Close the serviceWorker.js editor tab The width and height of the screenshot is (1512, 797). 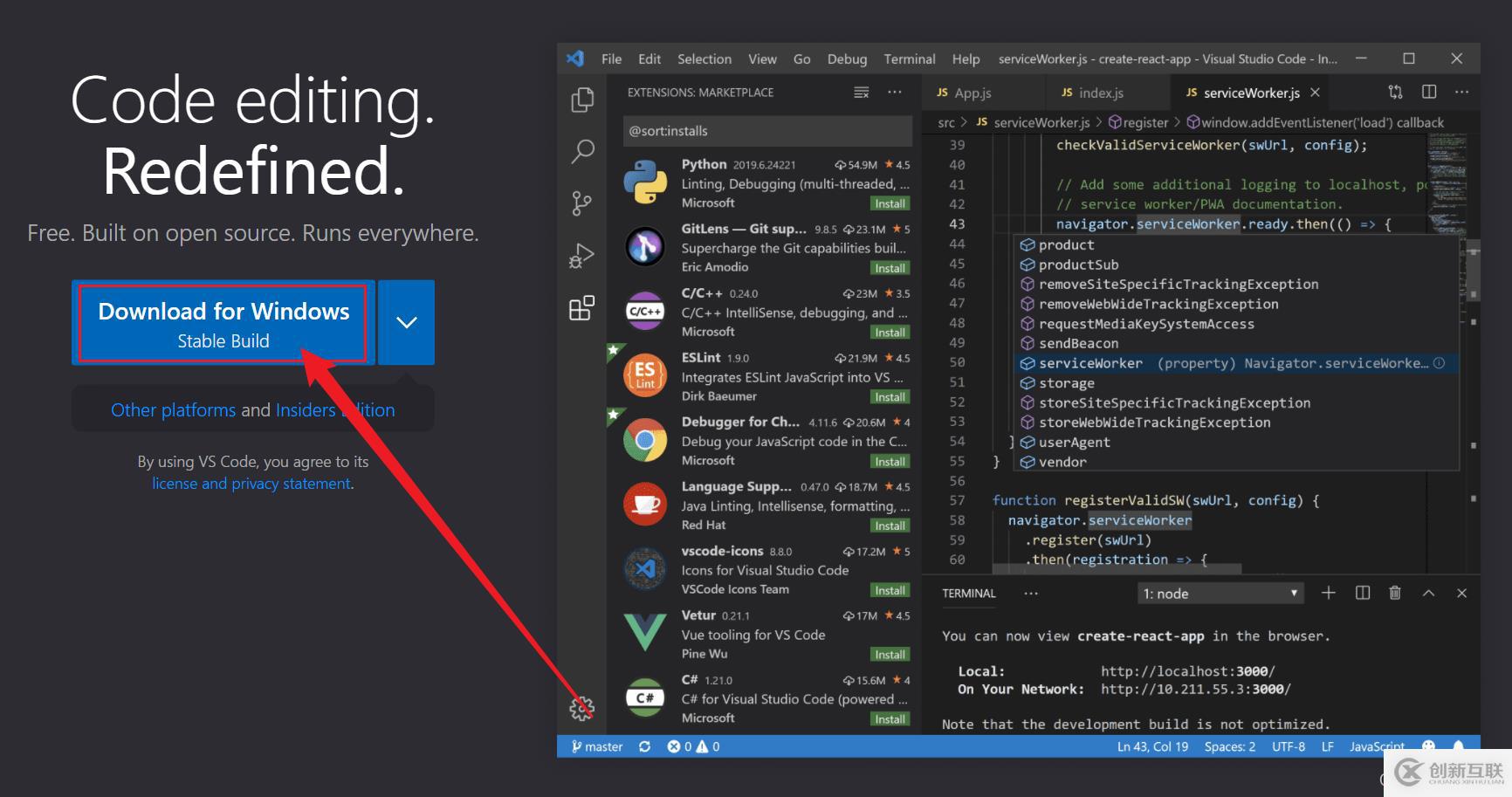point(1315,93)
